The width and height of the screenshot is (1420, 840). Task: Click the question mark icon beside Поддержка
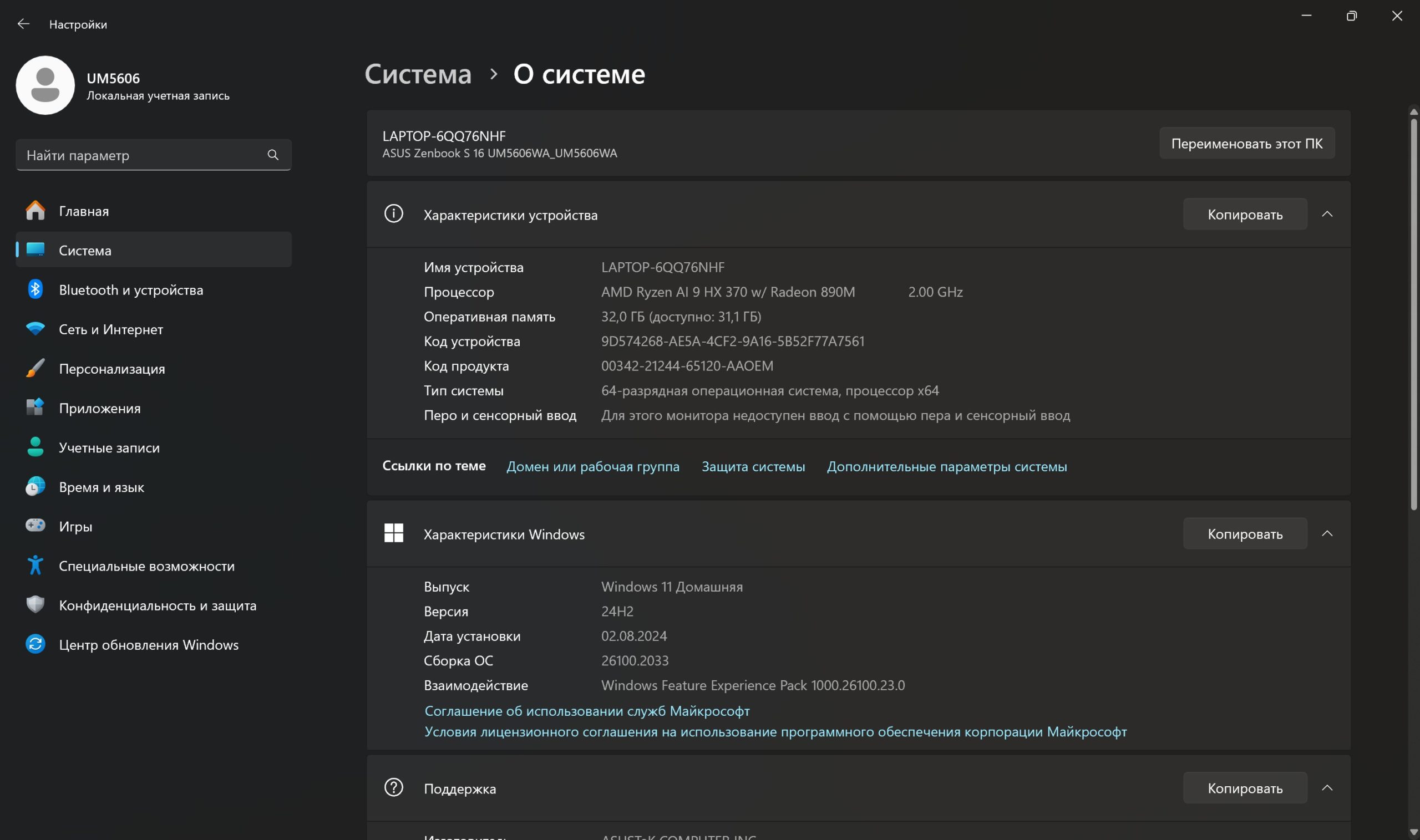(x=393, y=788)
